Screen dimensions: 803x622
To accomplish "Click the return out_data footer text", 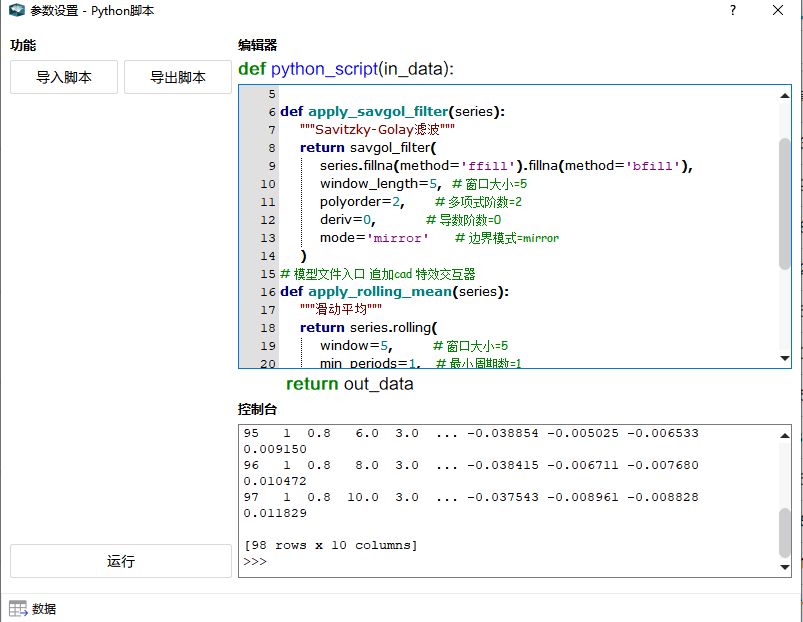I will tap(349, 384).
